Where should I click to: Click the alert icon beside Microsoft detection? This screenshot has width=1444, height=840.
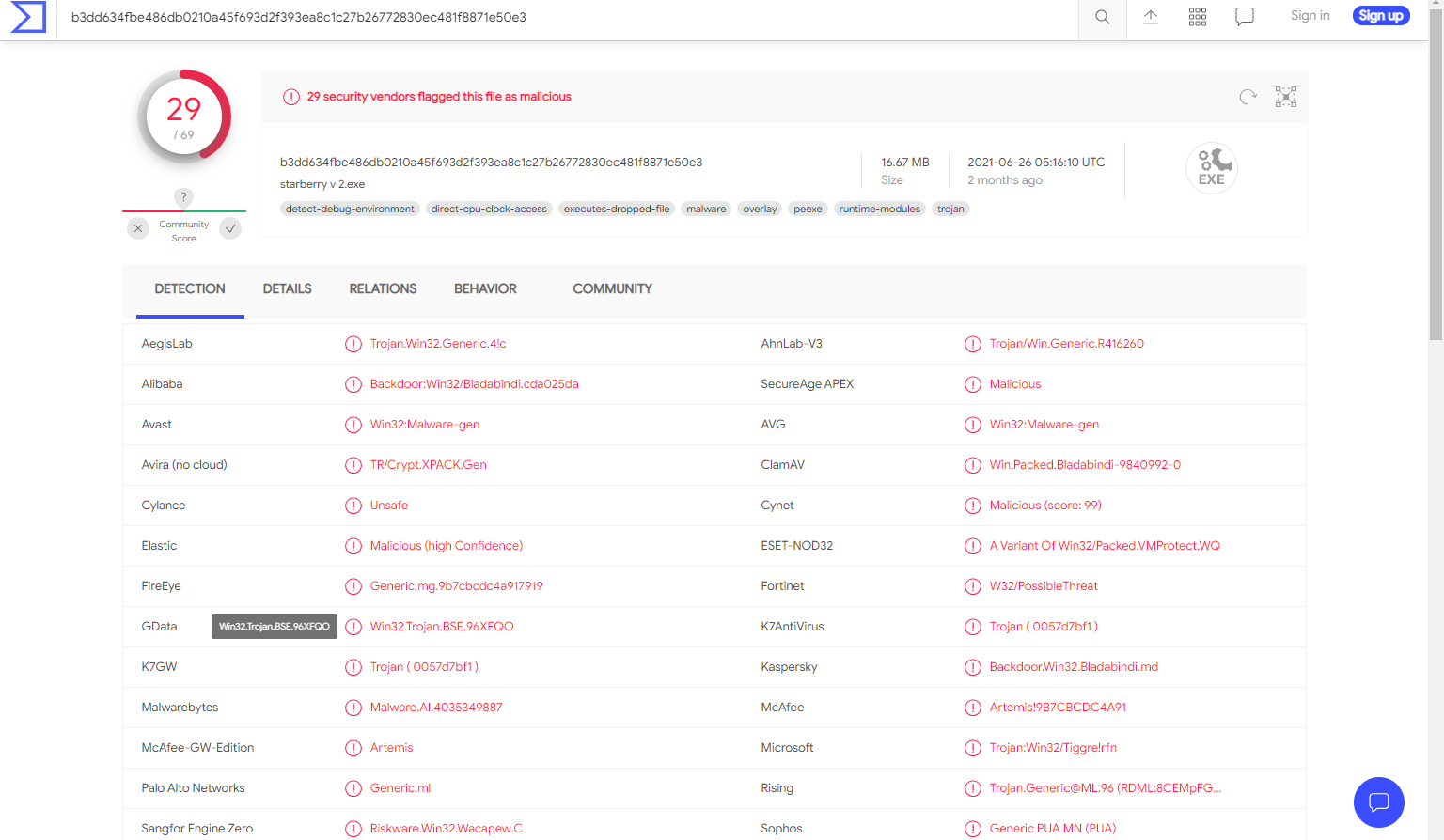click(x=973, y=748)
